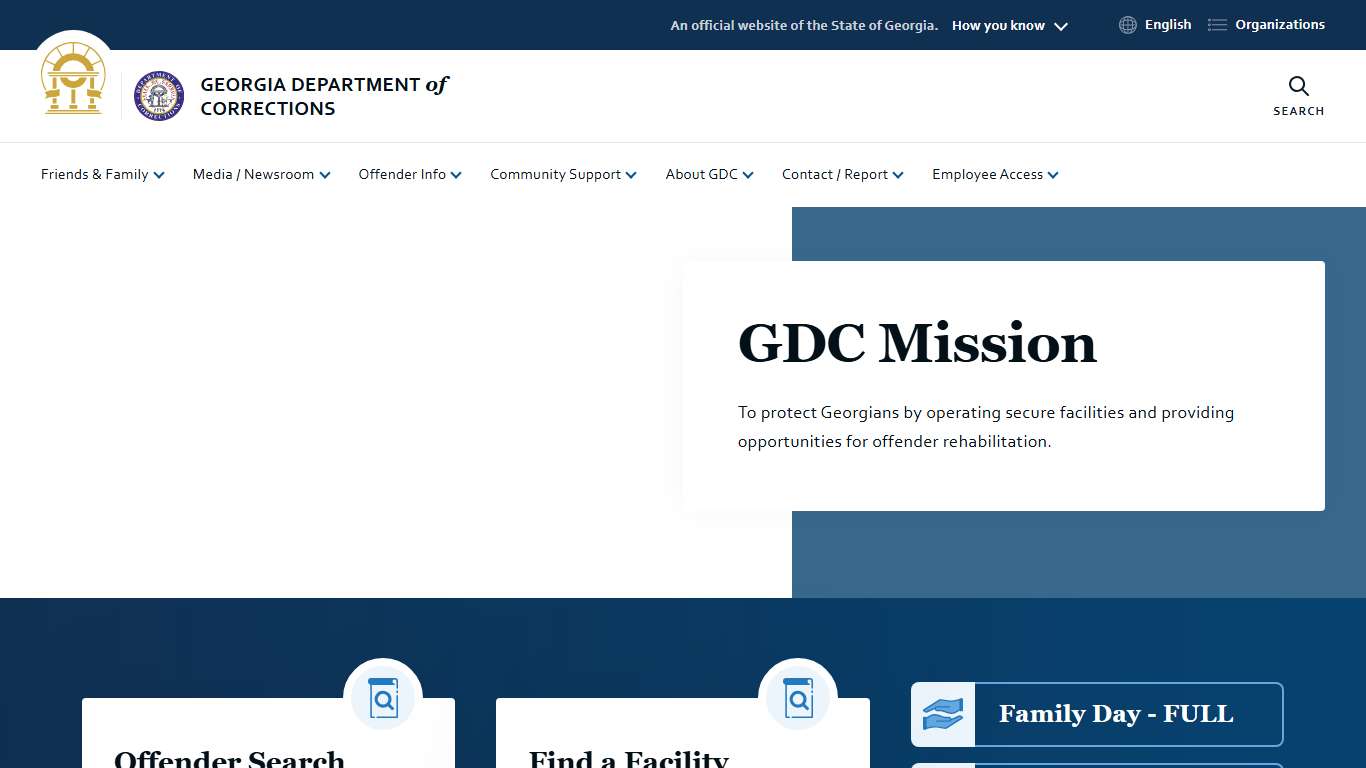Click the English language link
Screen dimensions: 1366x768
click(x=1167, y=24)
